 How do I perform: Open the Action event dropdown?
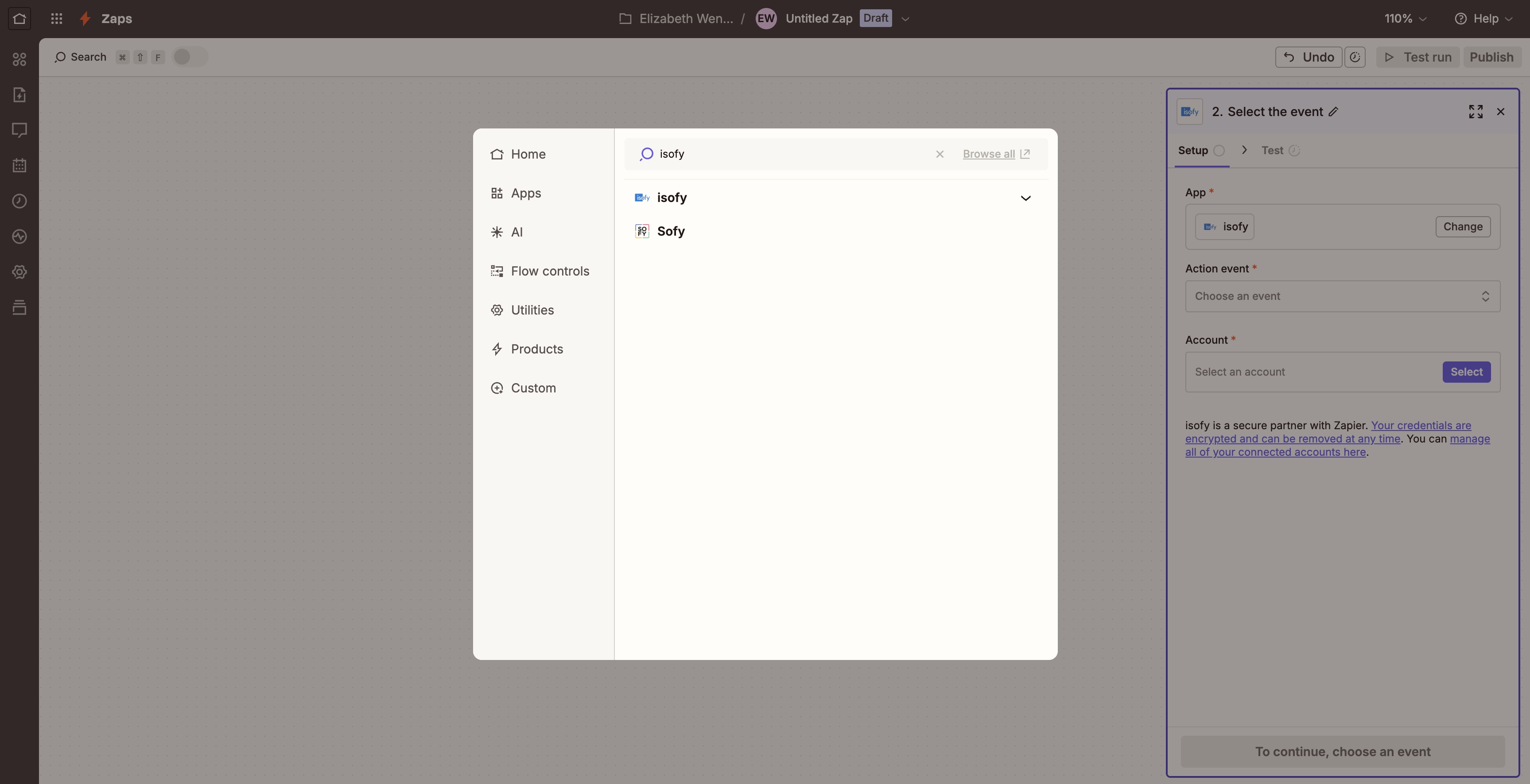point(1342,296)
